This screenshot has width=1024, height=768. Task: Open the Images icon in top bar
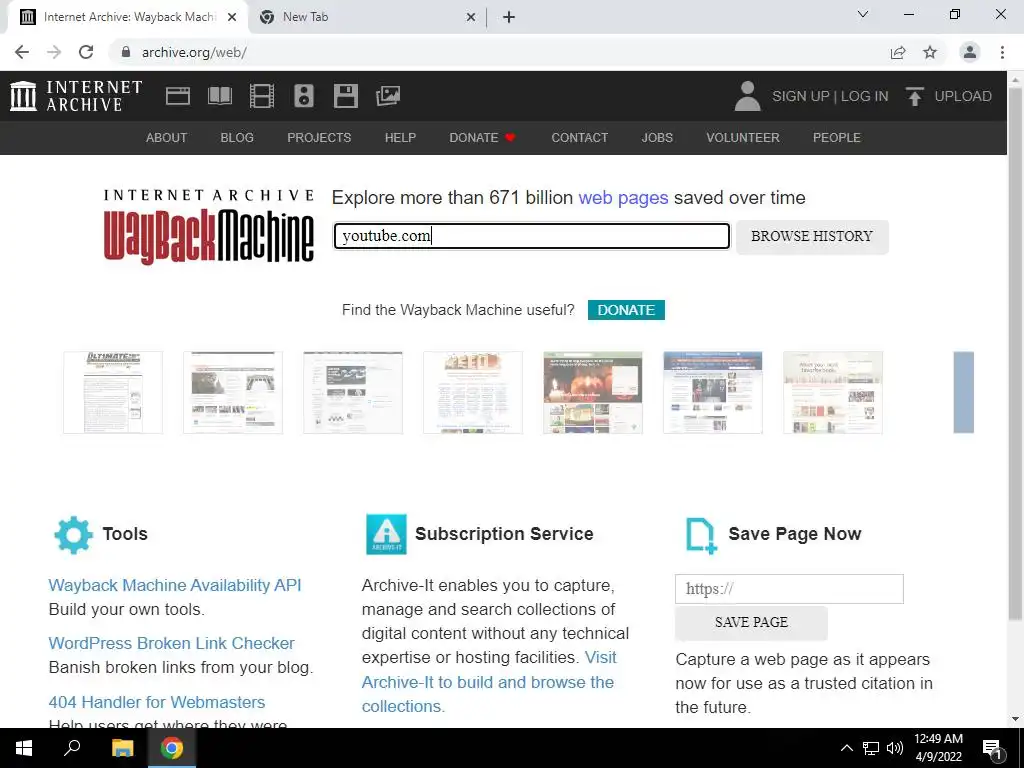tap(388, 96)
